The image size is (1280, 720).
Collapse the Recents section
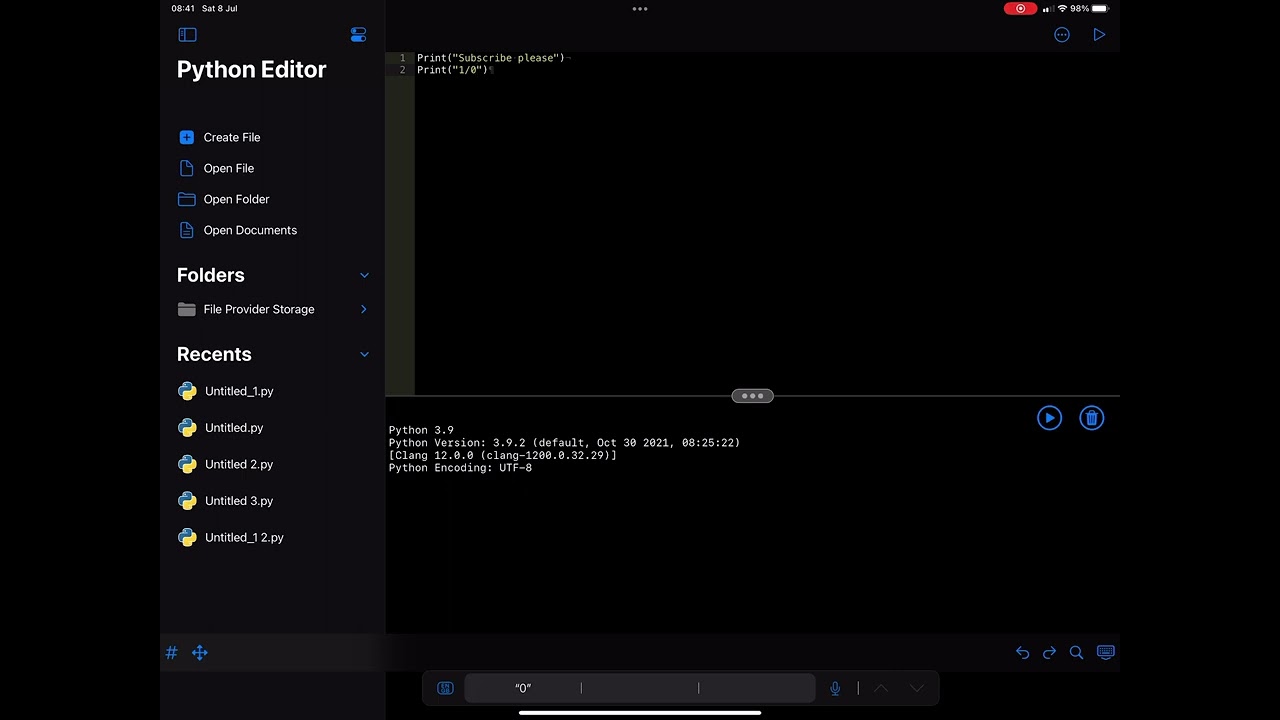click(364, 354)
